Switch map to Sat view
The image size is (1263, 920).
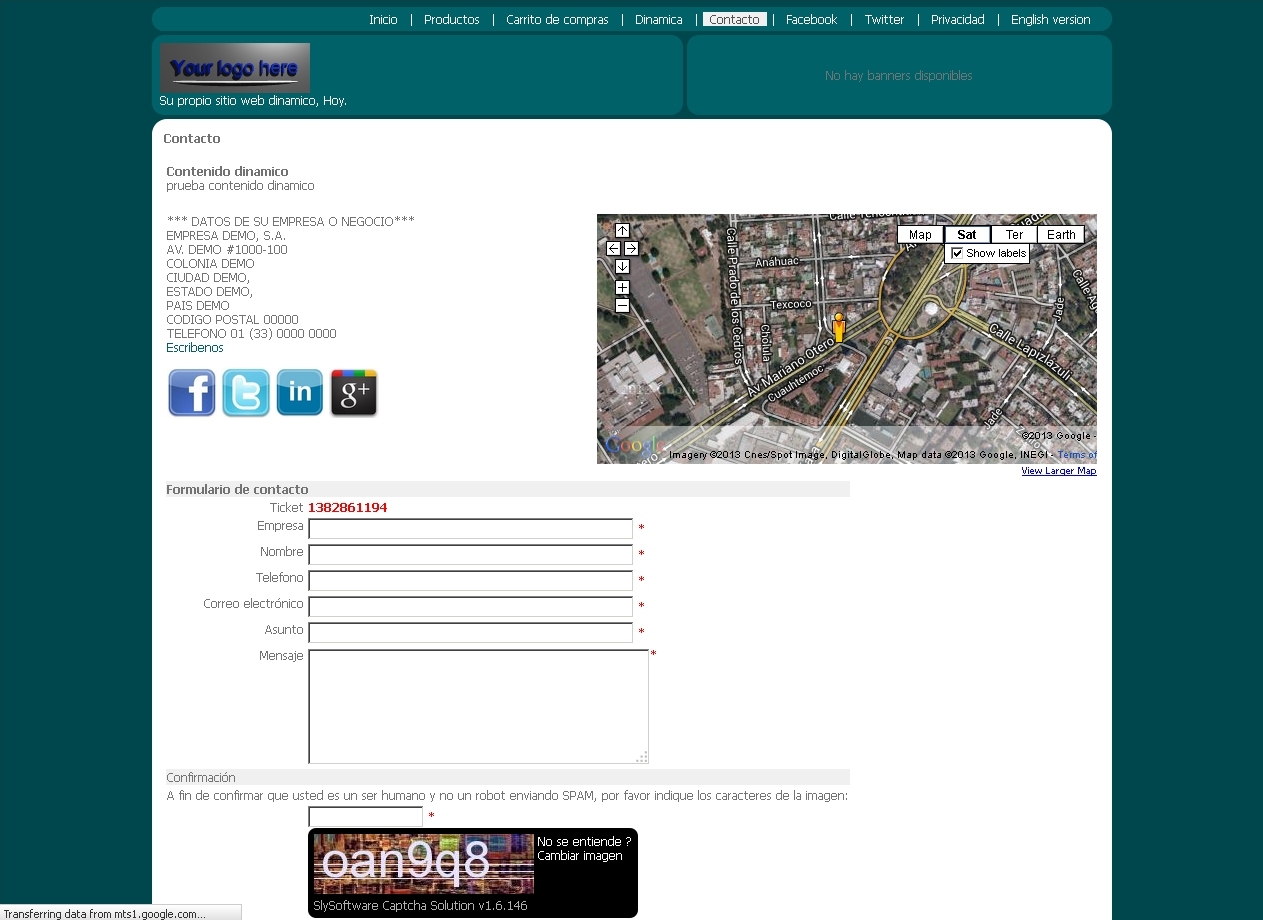[967, 235]
